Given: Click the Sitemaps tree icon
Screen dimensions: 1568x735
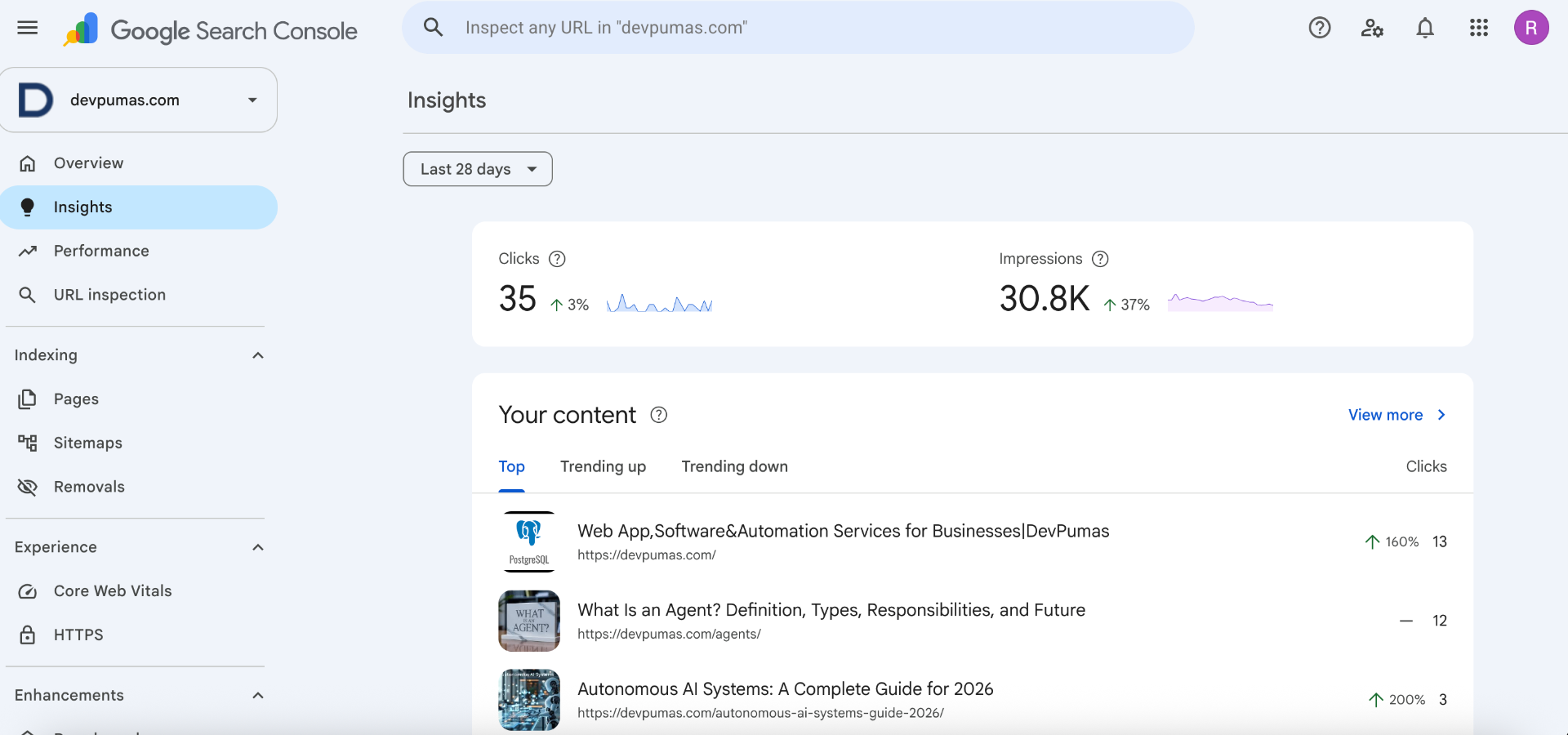Looking at the screenshot, I should tap(28, 443).
